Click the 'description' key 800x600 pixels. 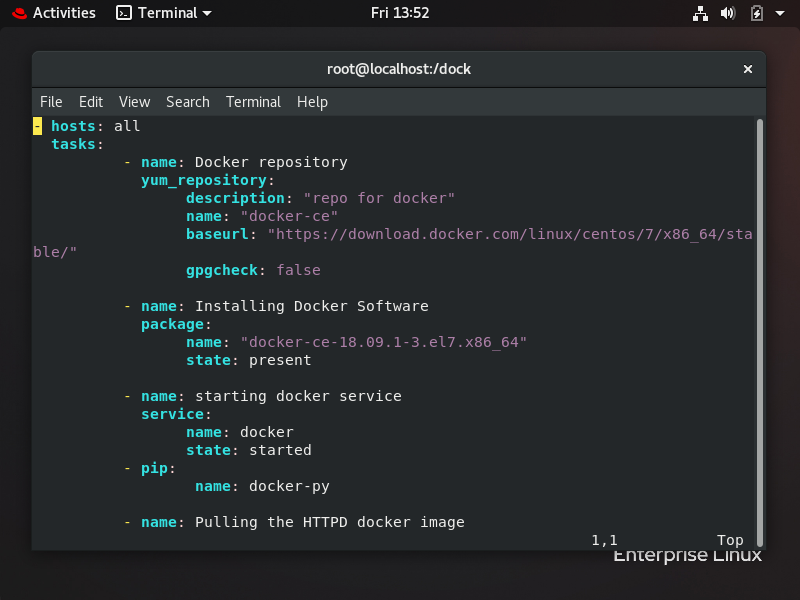[x=235, y=198]
